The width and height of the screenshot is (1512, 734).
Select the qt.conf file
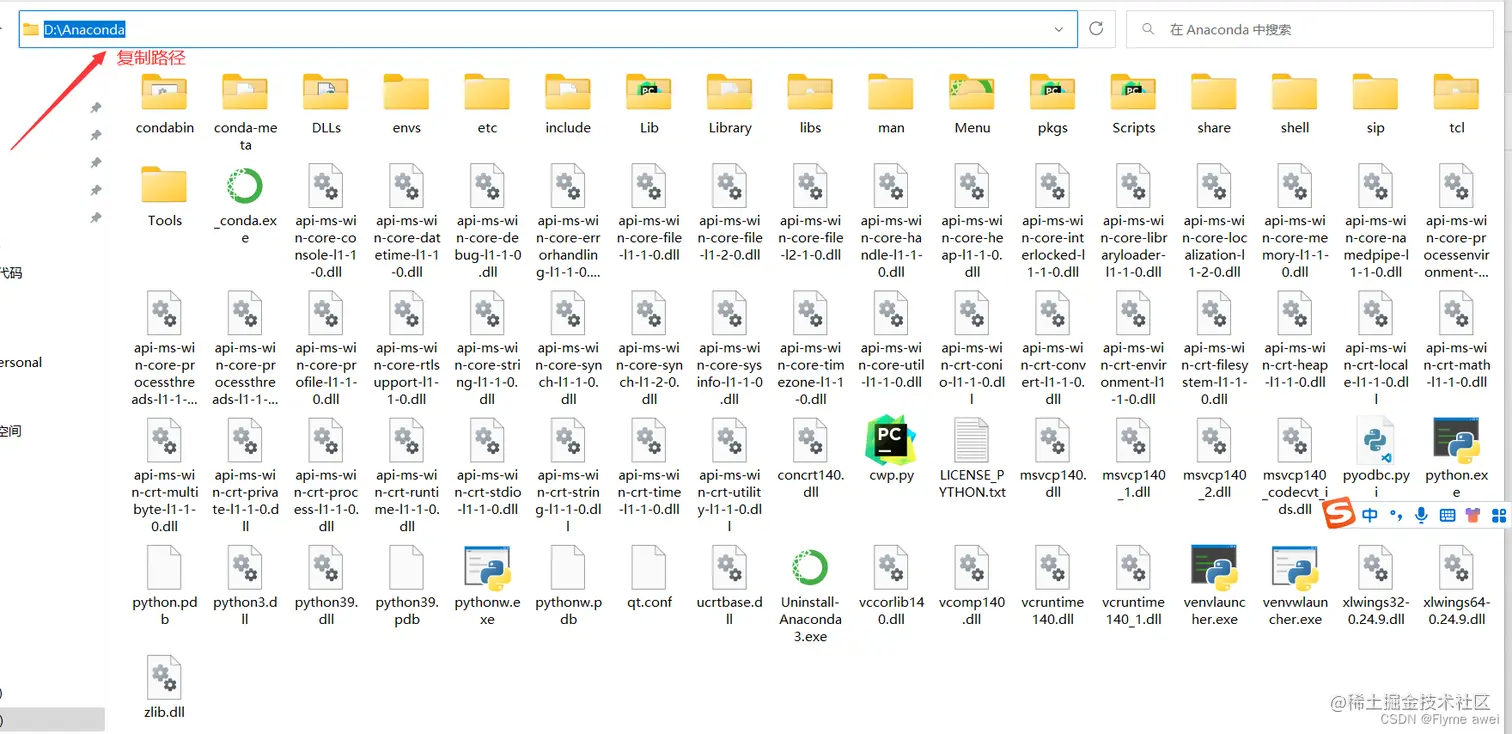(649, 577)
